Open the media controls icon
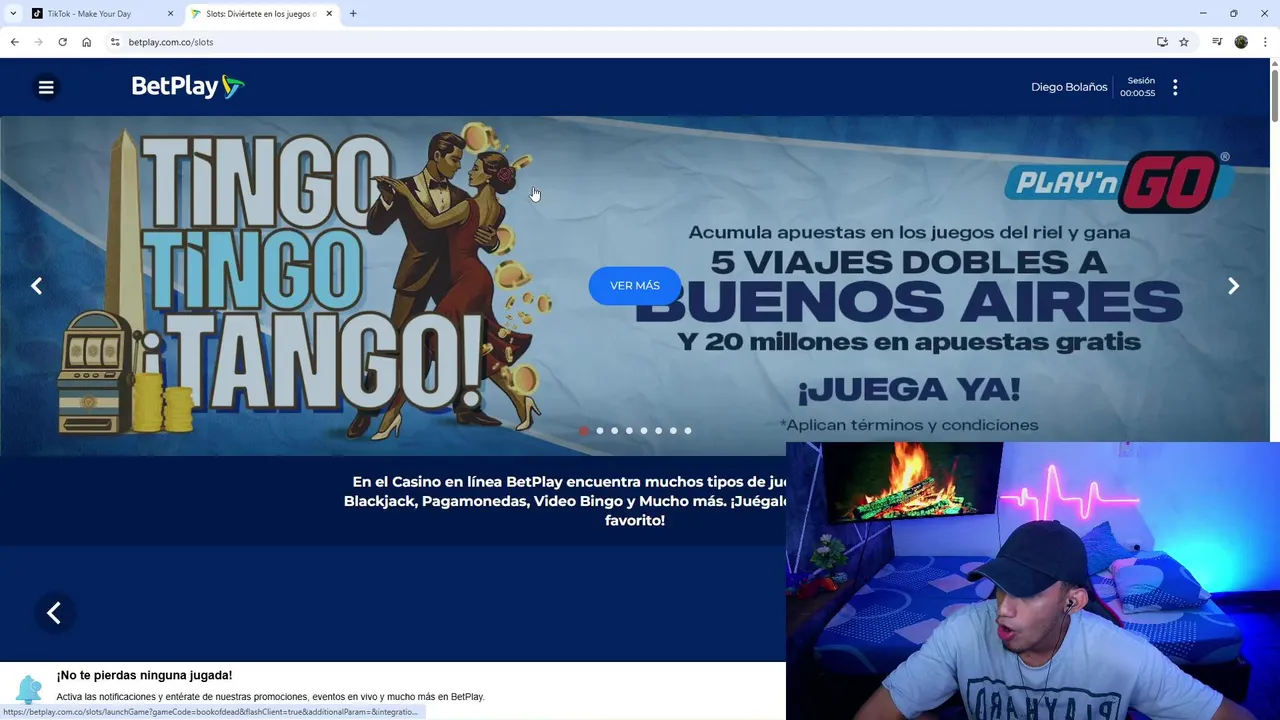The height and width of the screenshot is (720, 1280). coord(1217,42)
